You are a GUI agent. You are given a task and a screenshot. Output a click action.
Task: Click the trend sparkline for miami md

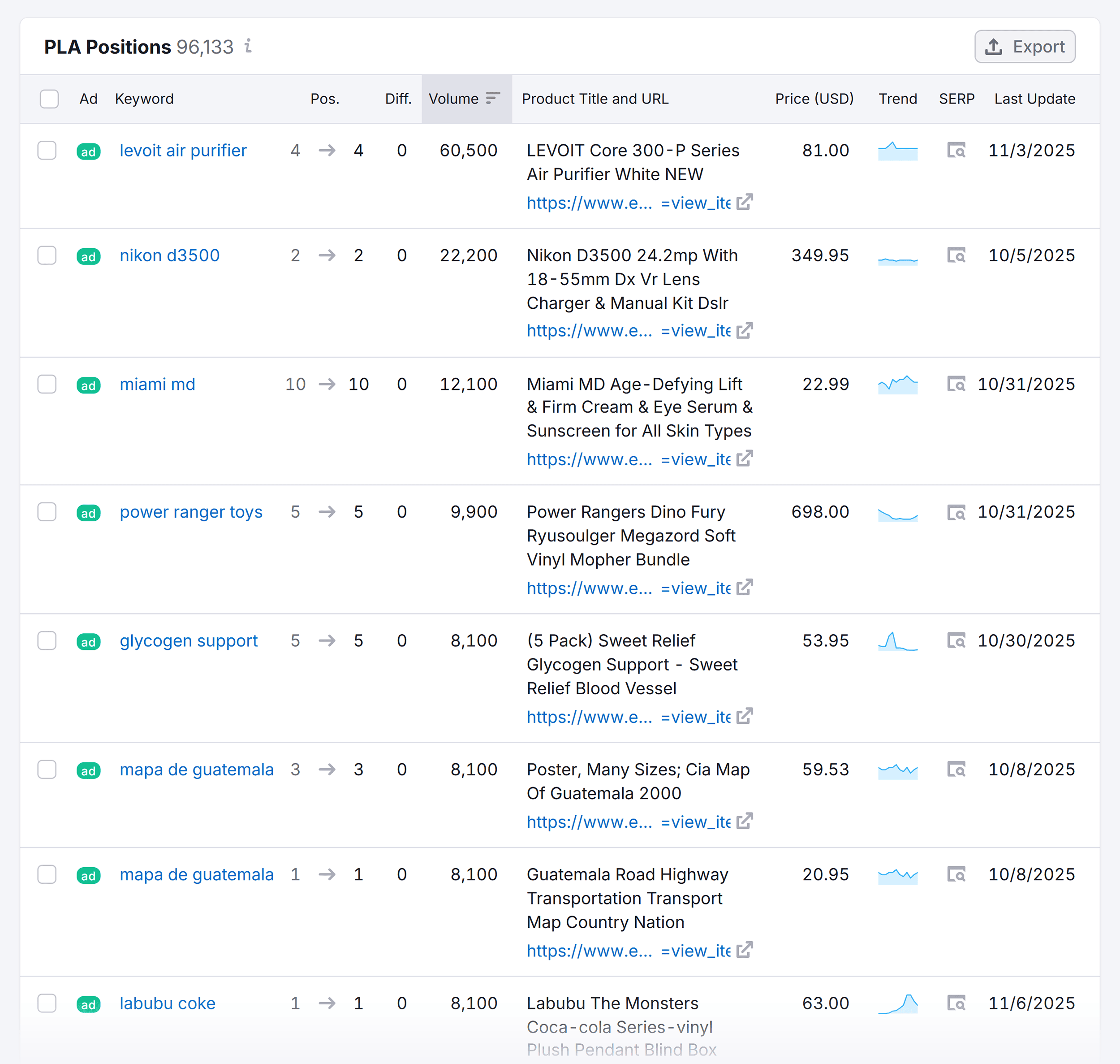coord(897,384)
